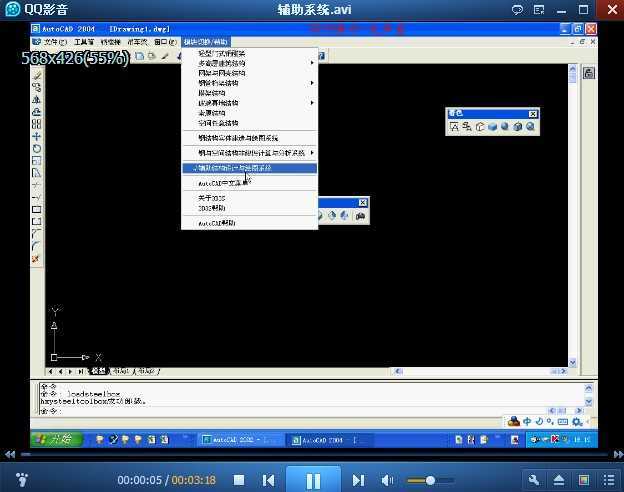The width and height of the screenshot is (624, 492).
Task: Switch to the 模型 layout tab
Action: 98,371
